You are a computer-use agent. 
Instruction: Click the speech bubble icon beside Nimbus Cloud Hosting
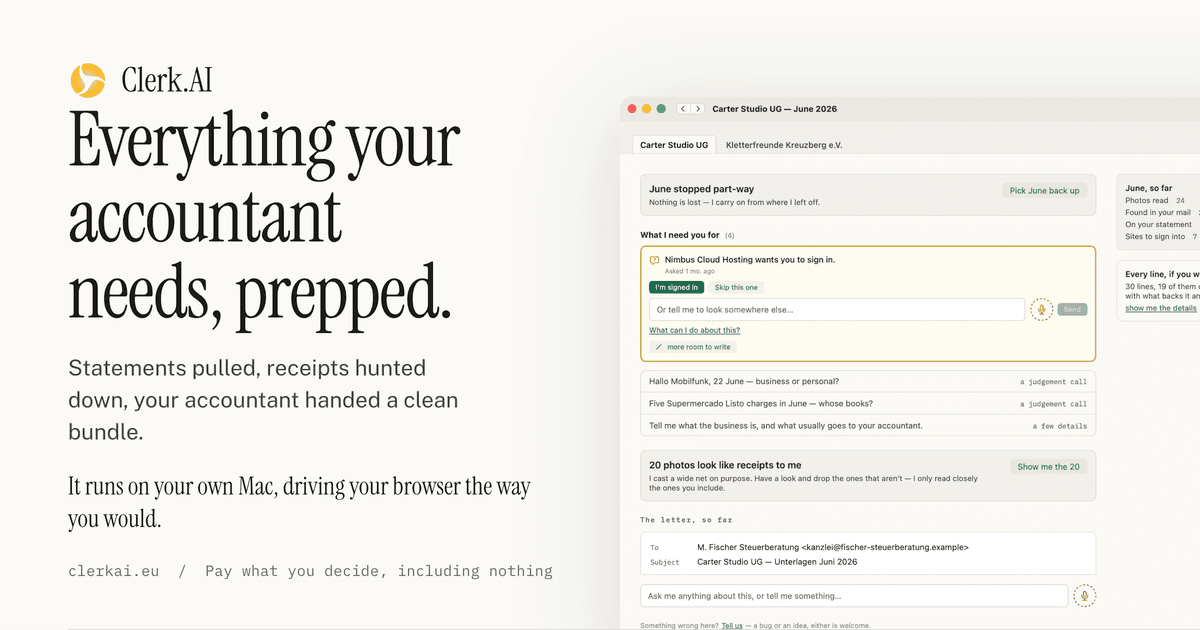pyautogui.click(x=654, y=260)
